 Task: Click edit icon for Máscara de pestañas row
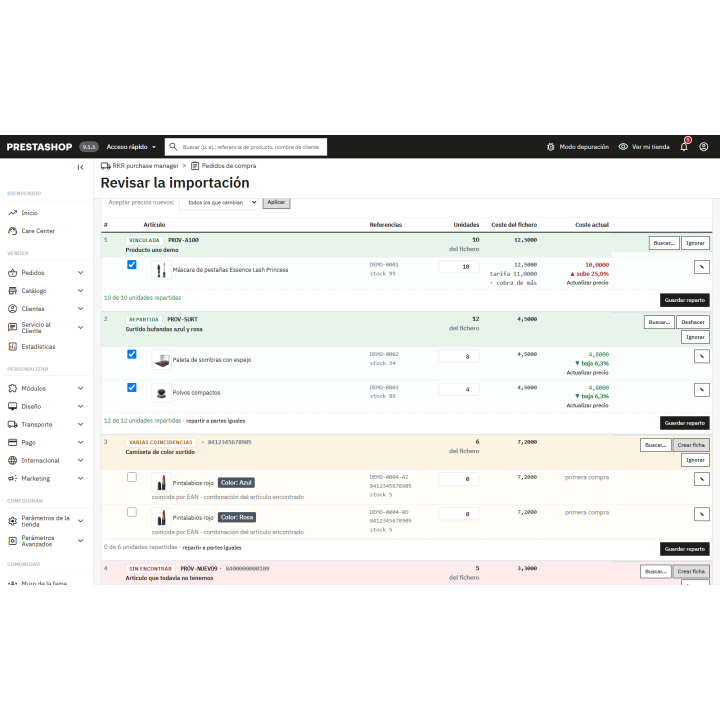coord(702,267)
